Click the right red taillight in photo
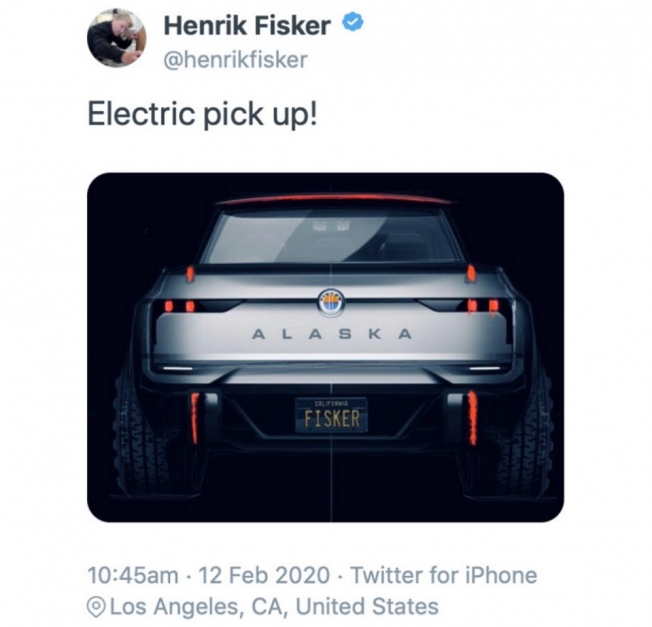This screenshot has width=652, height=627. point(482,306)
